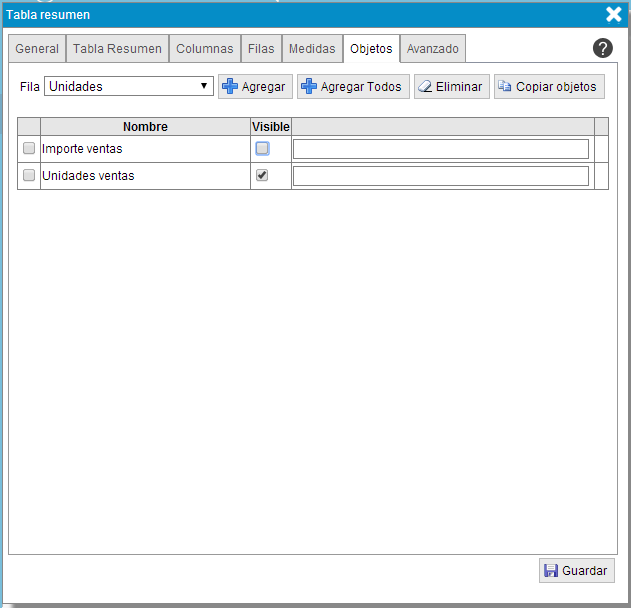The image size is (631, 608).
Task: Click the help question mark icon
Action: pyautogui.click(x=602, y=48)
